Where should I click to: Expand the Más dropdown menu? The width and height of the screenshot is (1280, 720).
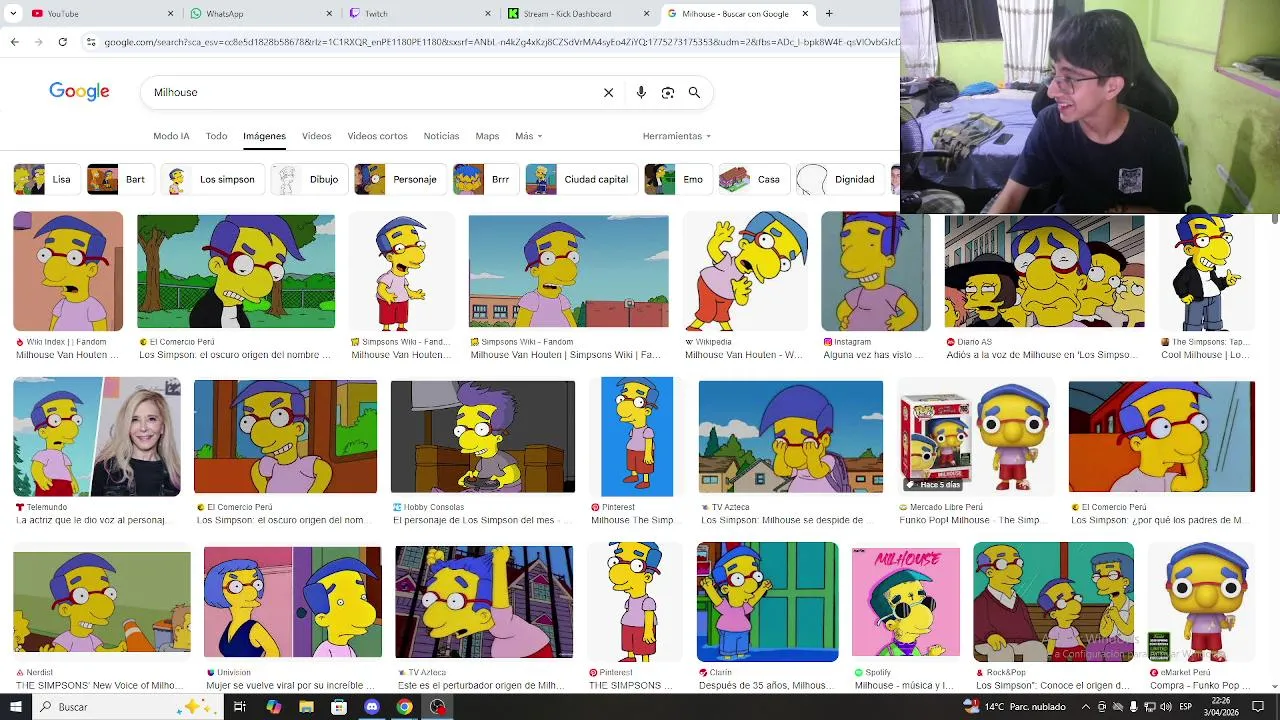click(528, 136)
